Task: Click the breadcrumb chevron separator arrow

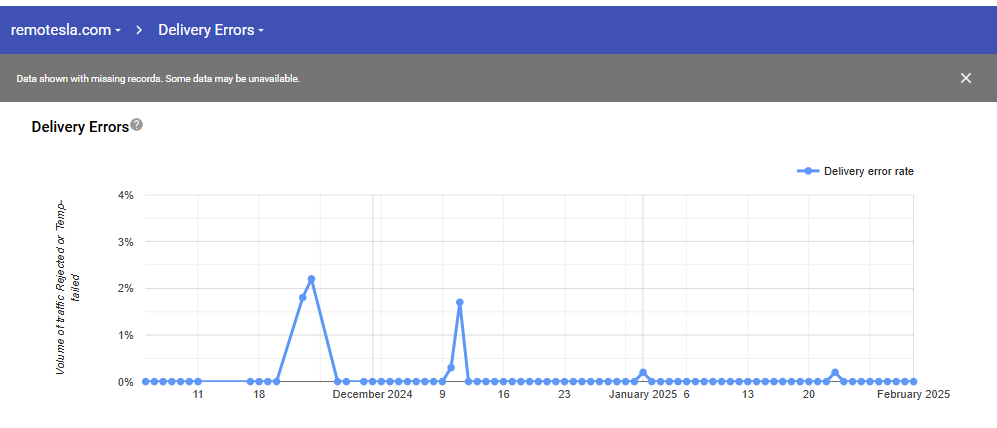Action: pos(140,30)
